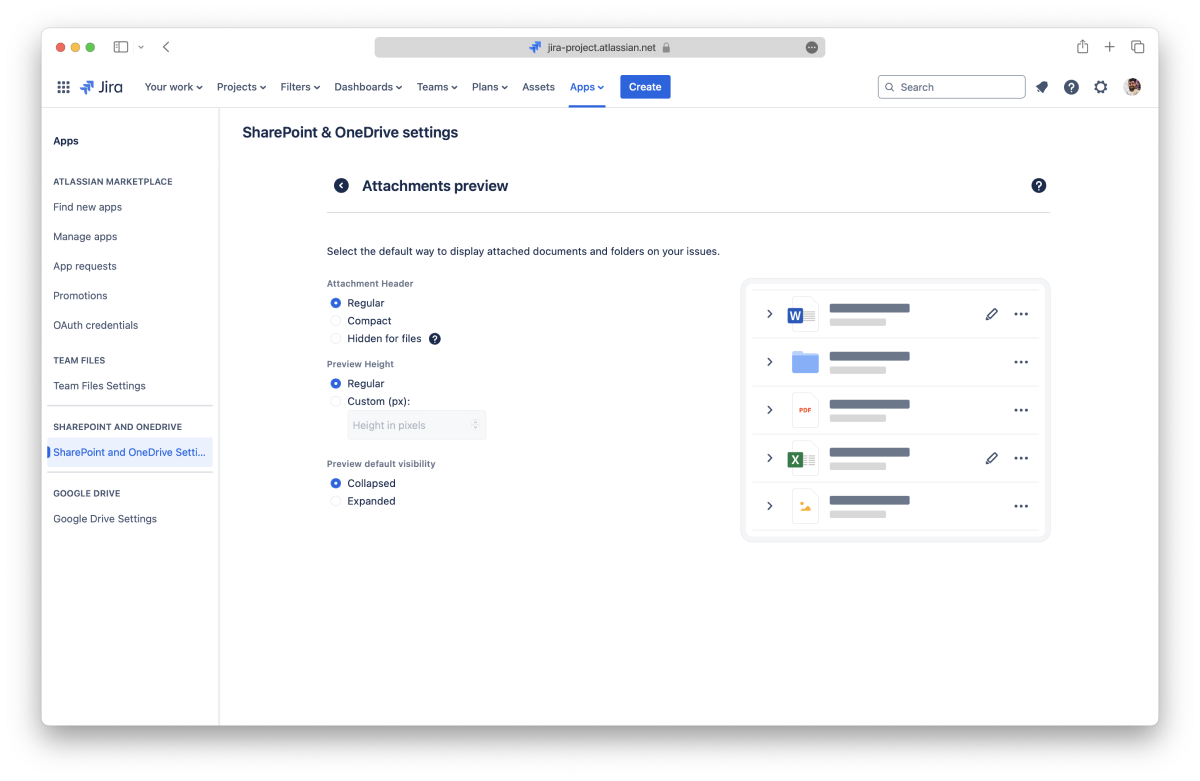Expand the Excel file row chevron
Viewport: 1200px width, 781px height.
click(769, 458)
